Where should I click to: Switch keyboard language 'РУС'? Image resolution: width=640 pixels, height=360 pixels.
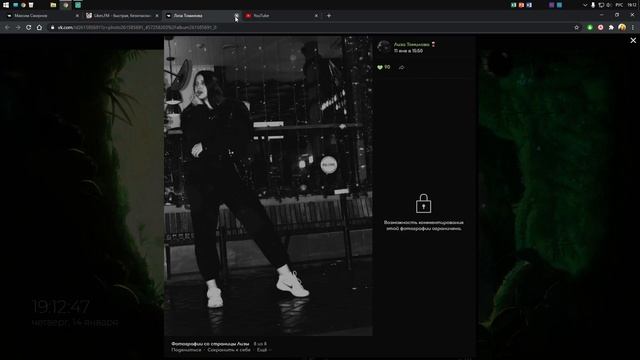[619, 5]
